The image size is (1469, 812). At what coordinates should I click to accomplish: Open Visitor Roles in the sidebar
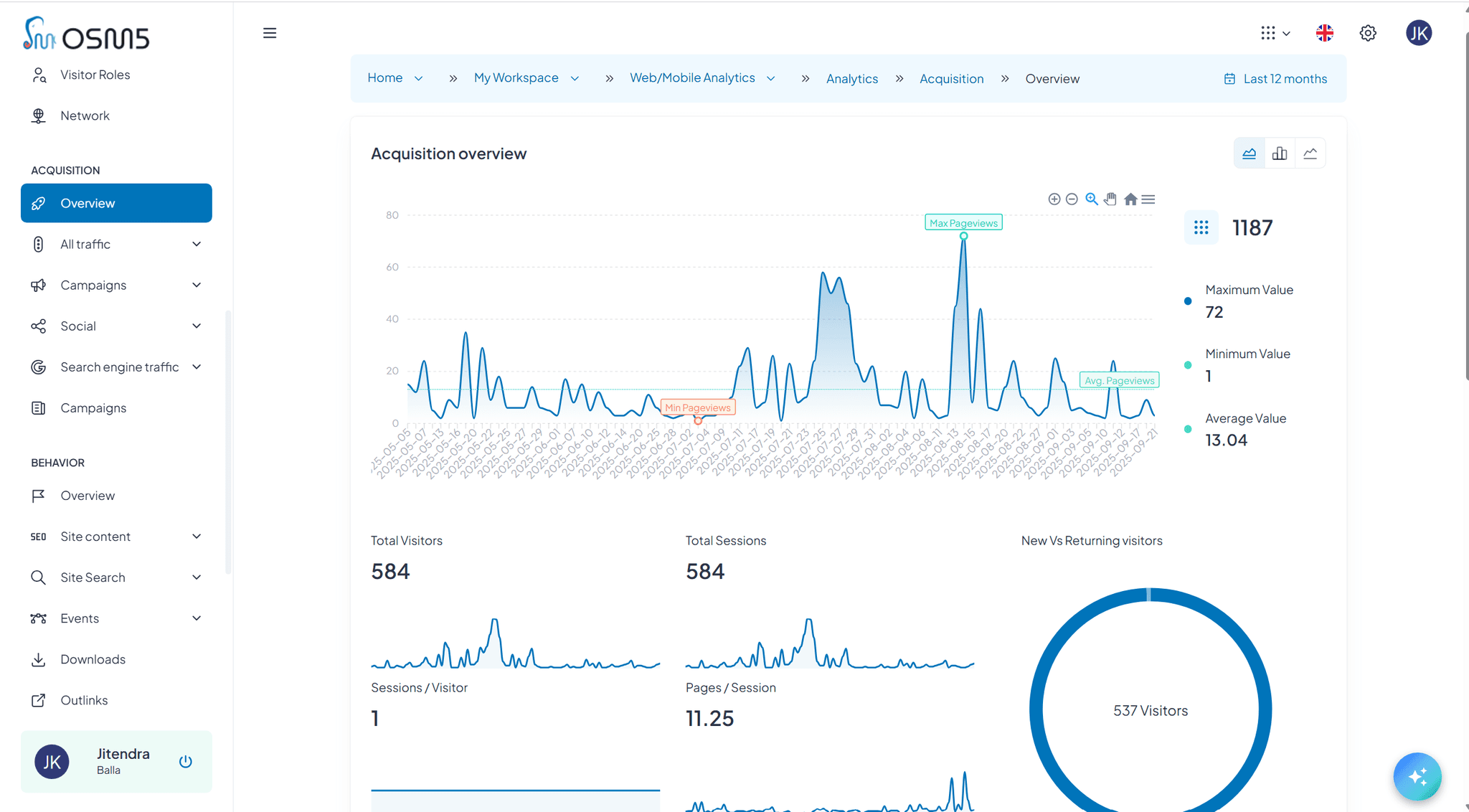point(95,75)
